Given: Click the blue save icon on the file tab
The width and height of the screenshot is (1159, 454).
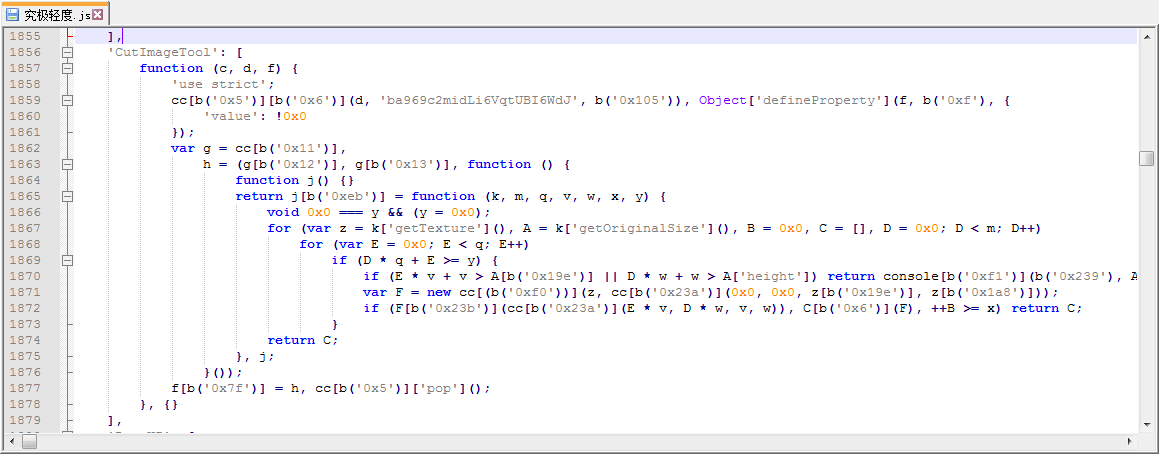Looking at the screenshot, I should (13, 13).
